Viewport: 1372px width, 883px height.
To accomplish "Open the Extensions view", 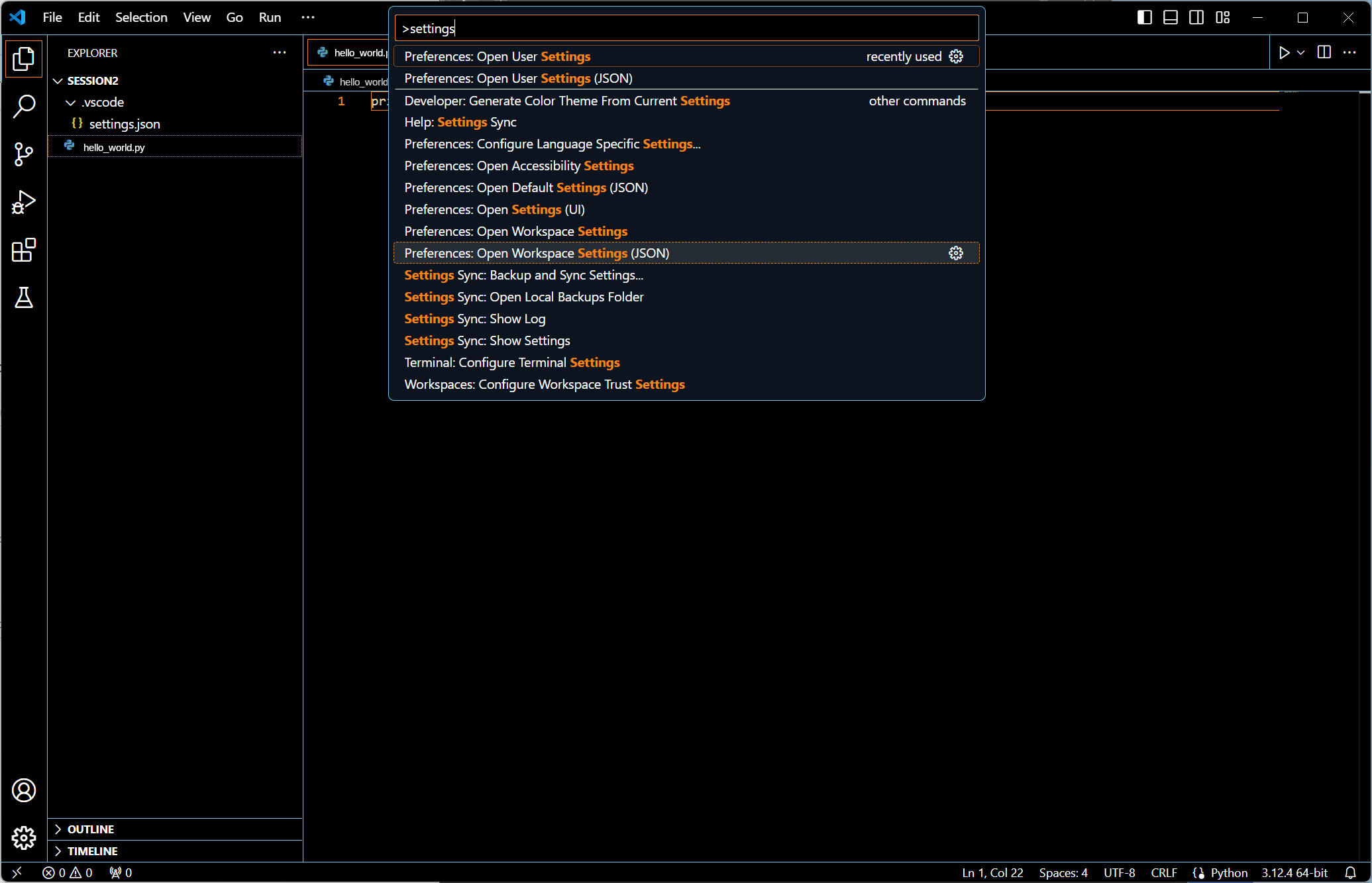I will click(24, 250).
